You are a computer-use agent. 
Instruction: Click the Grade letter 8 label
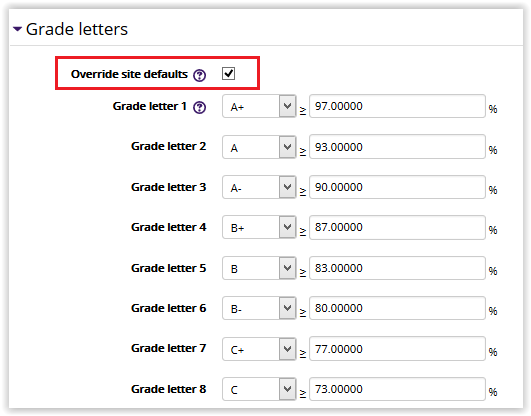(x=169, y=389)
